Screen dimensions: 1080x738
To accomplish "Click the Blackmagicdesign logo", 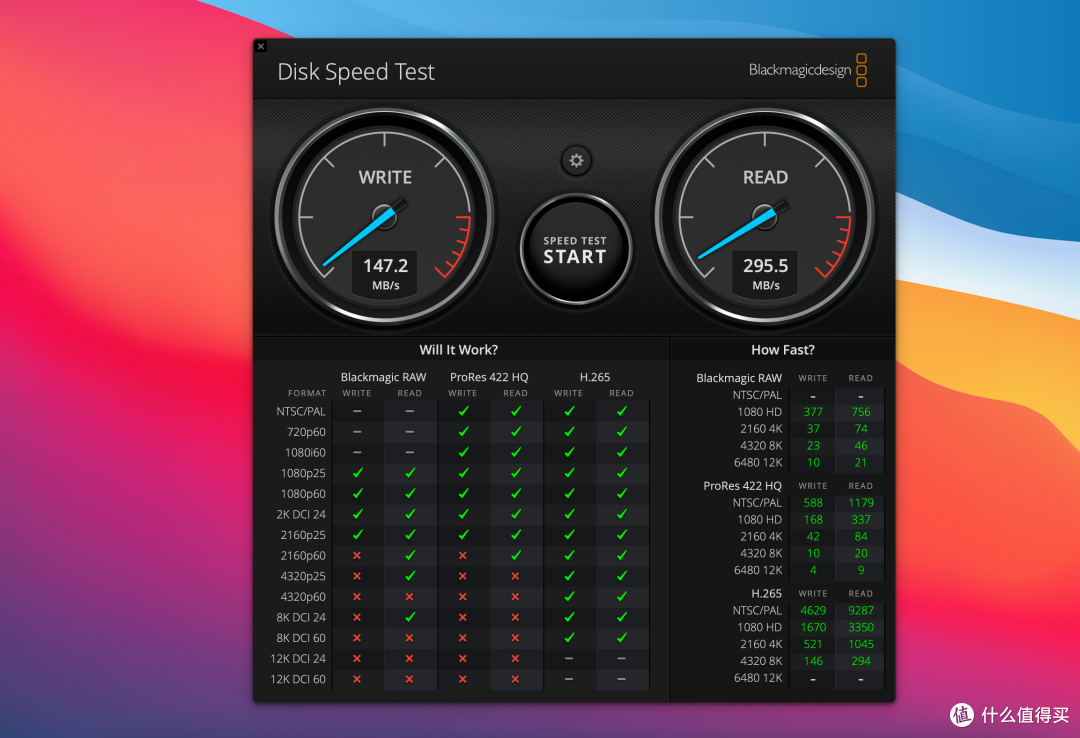I will click(x=807, y=70).
